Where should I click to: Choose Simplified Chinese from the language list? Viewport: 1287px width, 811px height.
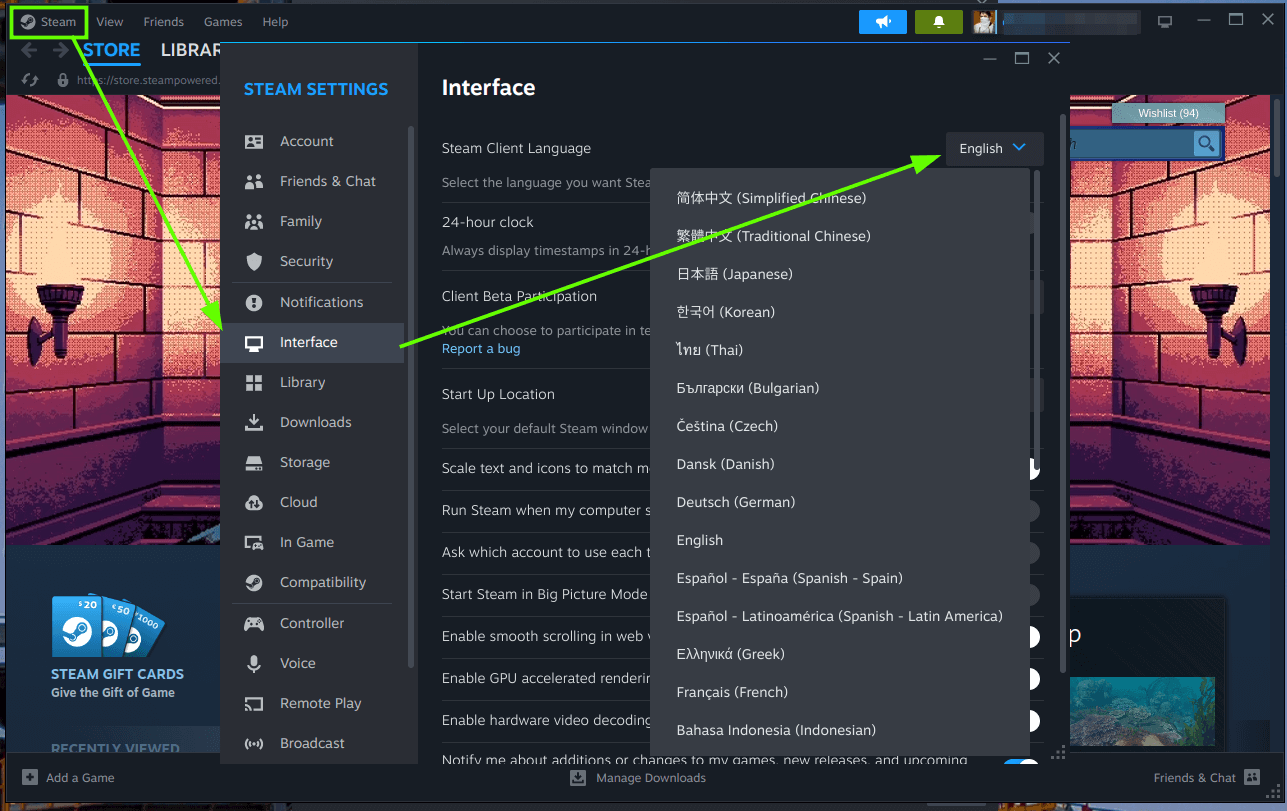[x=840, y=198]
